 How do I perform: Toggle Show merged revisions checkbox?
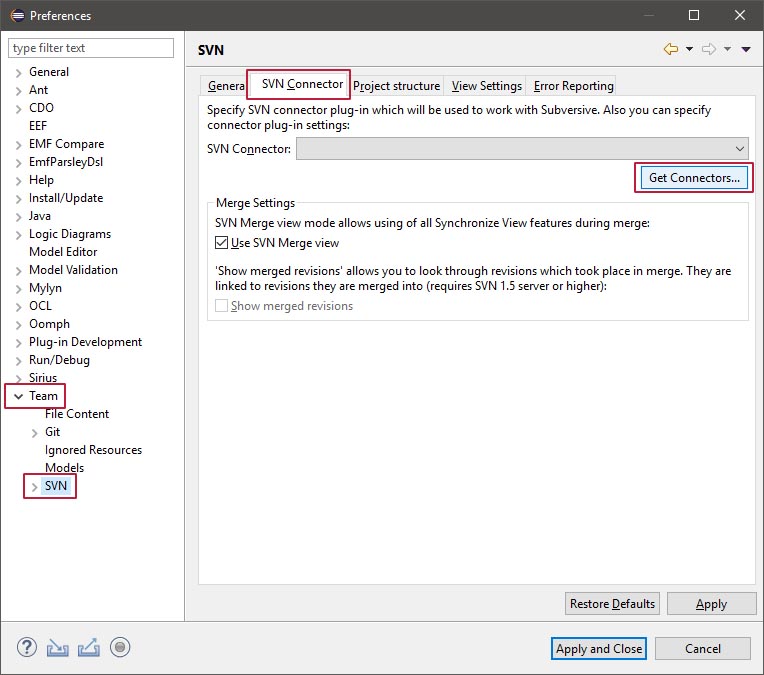pyautogui.click(x=222, y=306)
